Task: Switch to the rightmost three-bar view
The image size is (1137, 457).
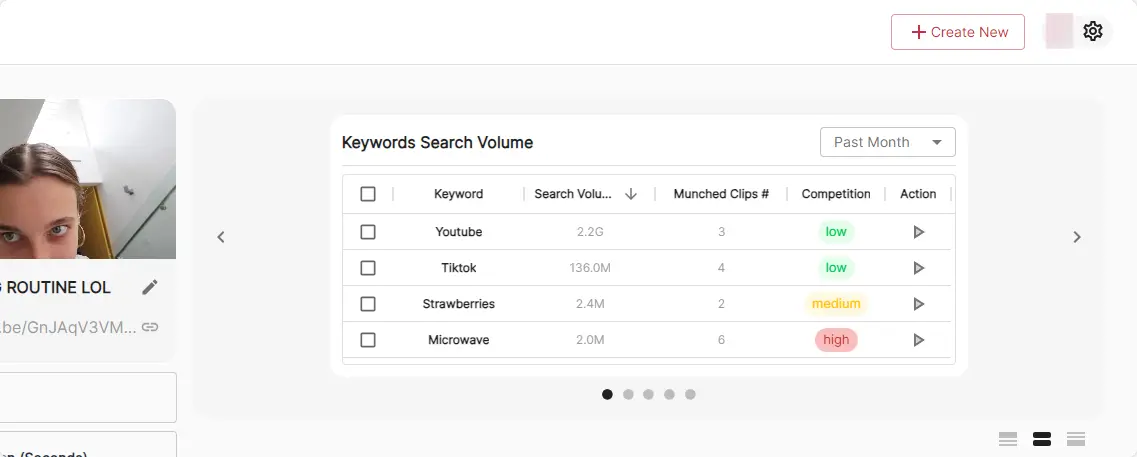Action: (x=1076, y=439)
